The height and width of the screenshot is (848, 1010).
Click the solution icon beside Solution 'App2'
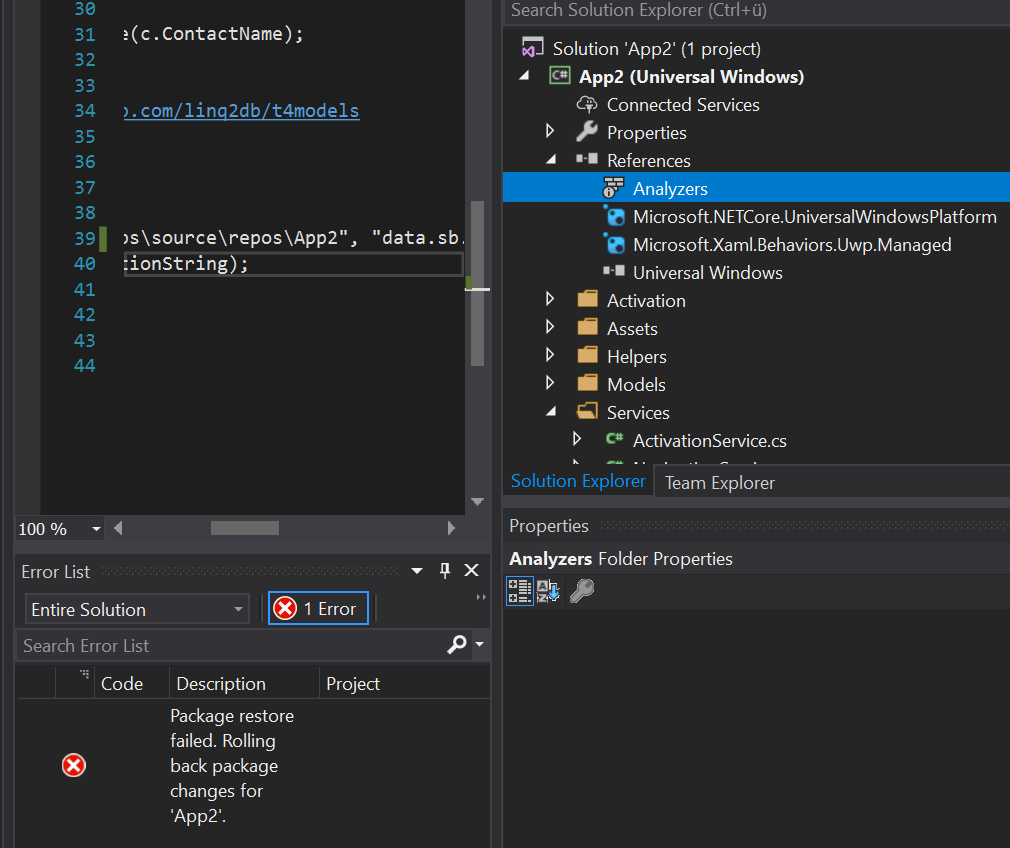point(530,48)
